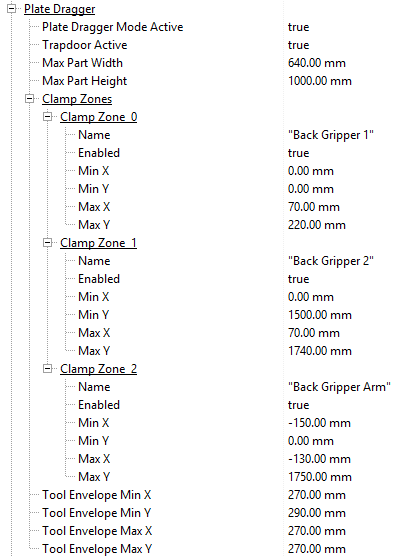Click the "Back Gripper 2" name value
Screen dimensions: 418x556
330,261
